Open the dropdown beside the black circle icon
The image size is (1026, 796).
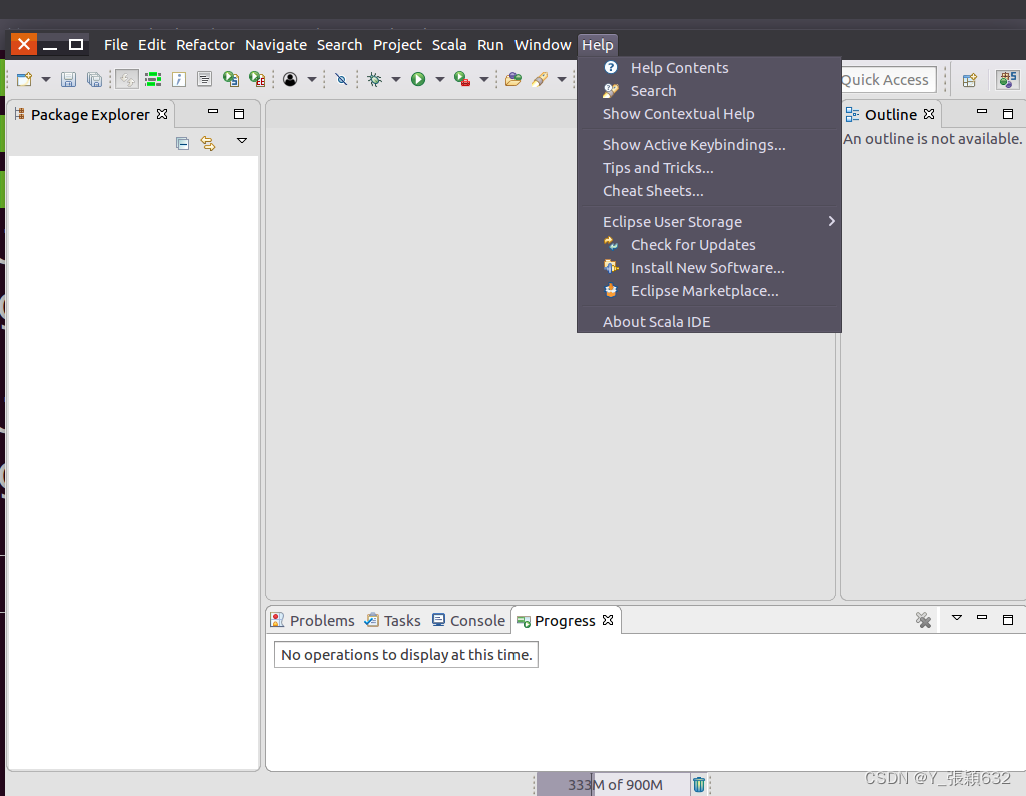tap(312, 79)
